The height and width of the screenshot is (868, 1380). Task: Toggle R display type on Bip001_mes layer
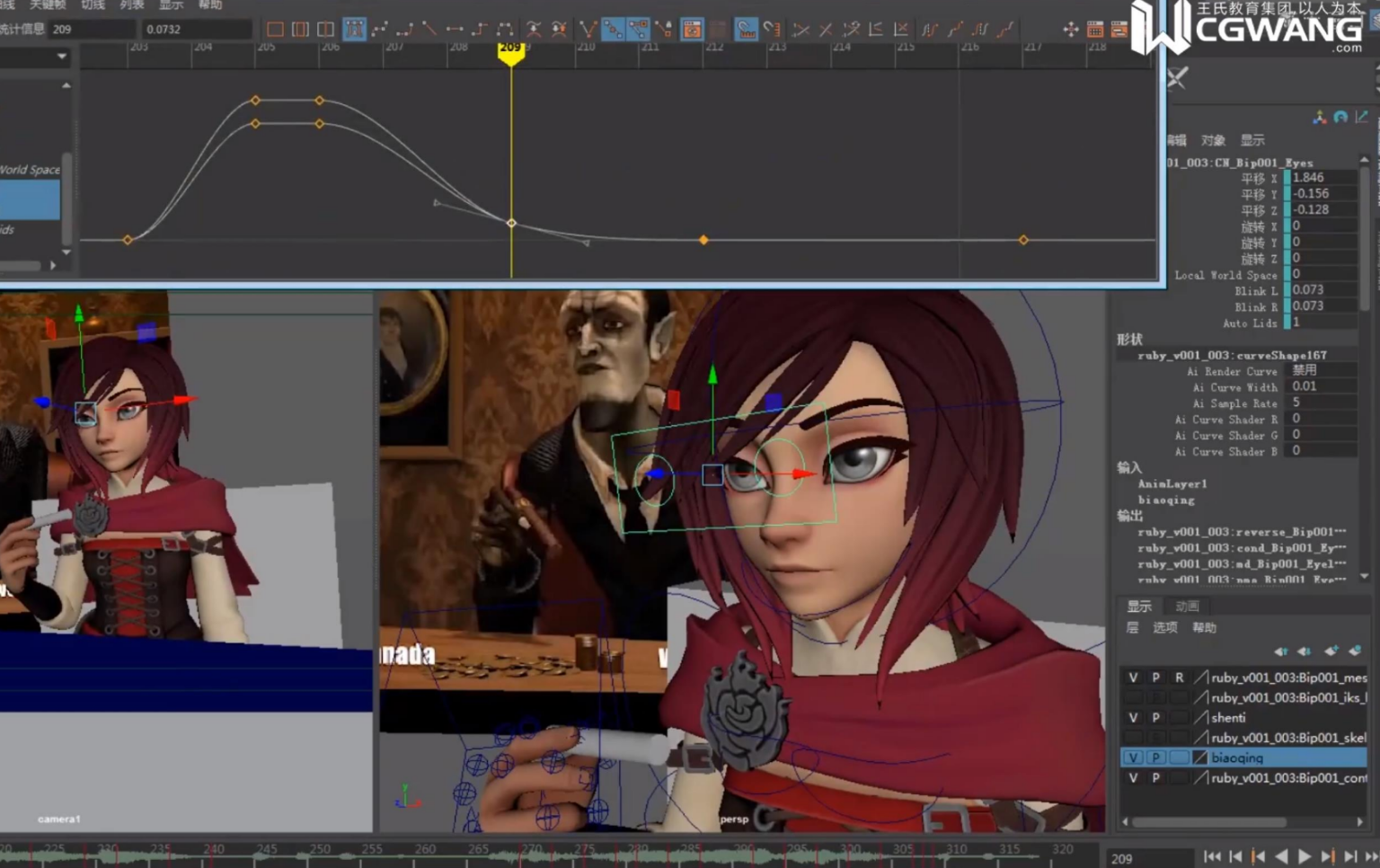(1180, 678)
